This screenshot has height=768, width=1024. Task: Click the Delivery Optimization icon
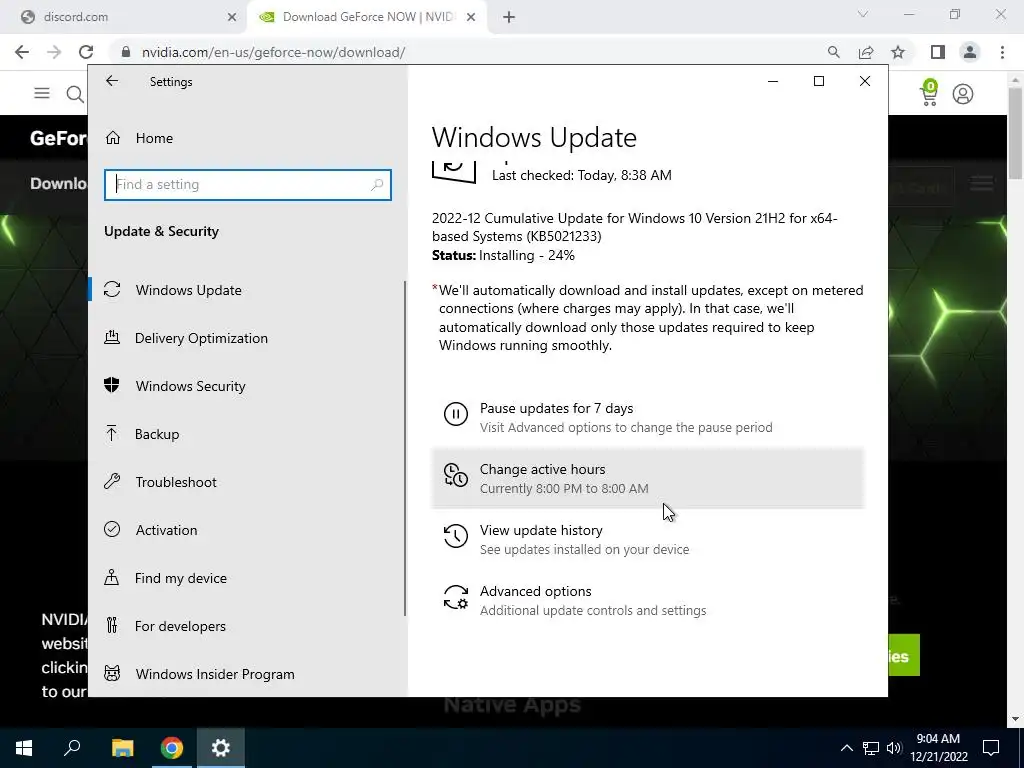click(x=112, y=338)
